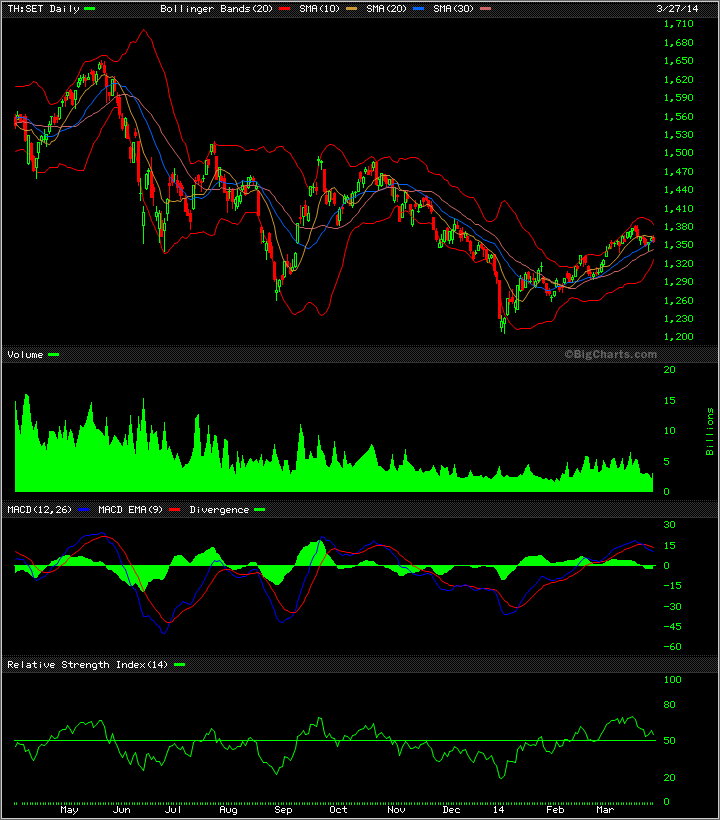The width and height of the screenshot is (720, 820).
Task: Click the pink SMA(30) legend swatch
Action: tap(485, 8)
